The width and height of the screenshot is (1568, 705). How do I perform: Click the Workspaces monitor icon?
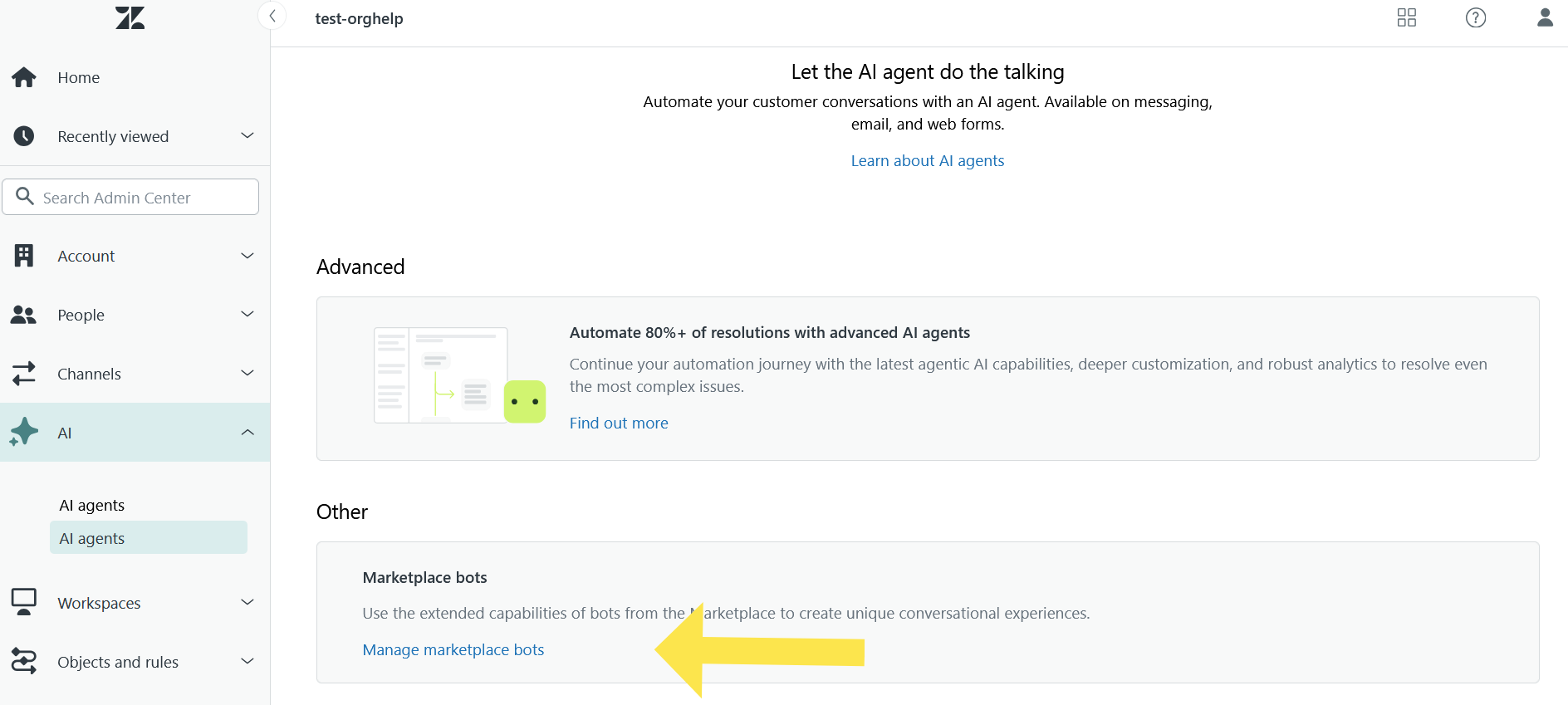pyautogui.click(x=24, y=602)
